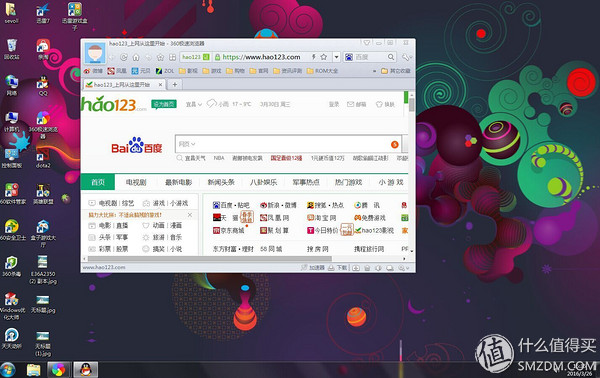This screenshot has width=600, height=378.
Task: Bookmark page with address bar star
Action: (x=324, y=57)
